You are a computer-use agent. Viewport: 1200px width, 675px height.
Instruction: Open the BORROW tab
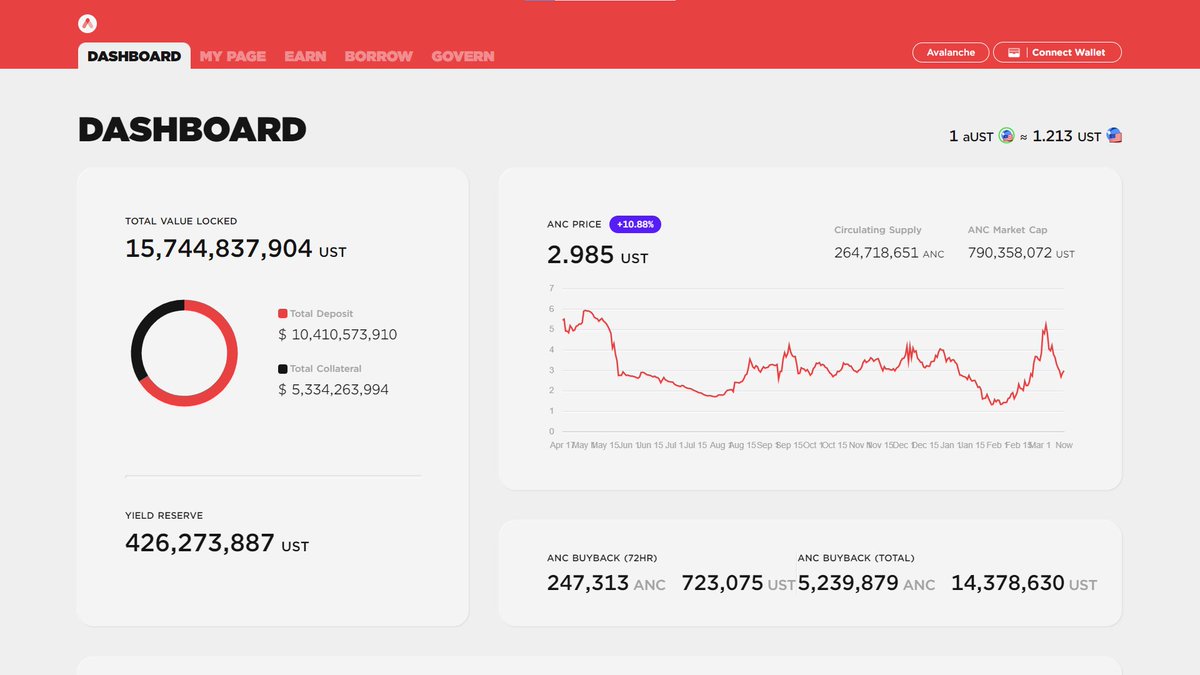coord(379,56)
